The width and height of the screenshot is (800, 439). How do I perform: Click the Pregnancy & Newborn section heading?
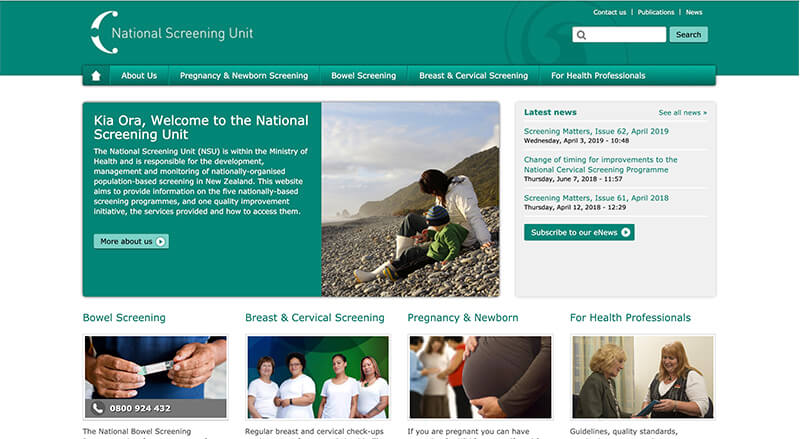pyautogui.click(x=463, y=318)
